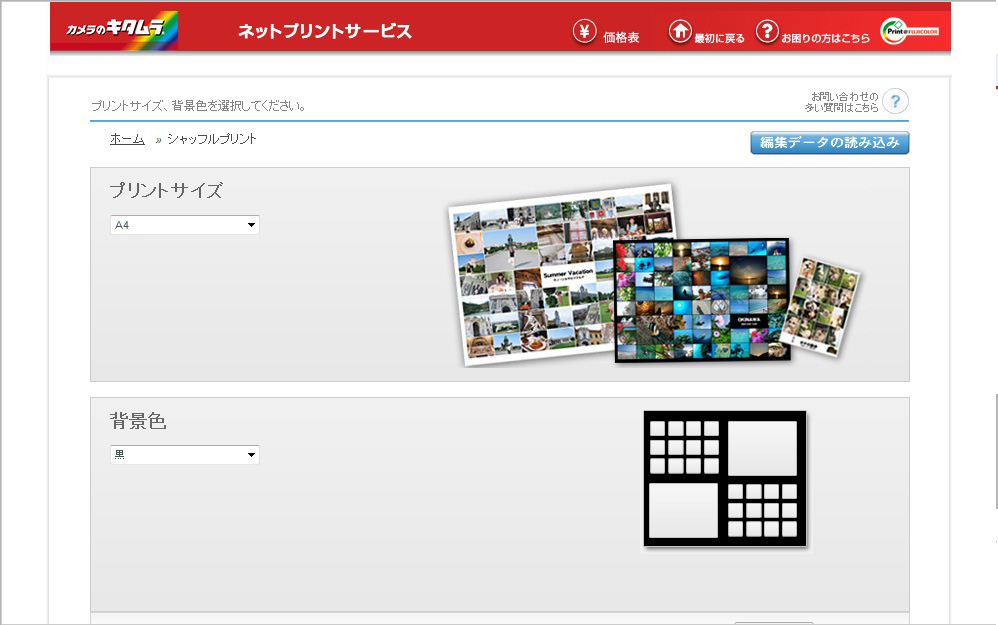
Task: Expand the プリントサイズ dropdown showing A4
Action: [x=184, y=225]
